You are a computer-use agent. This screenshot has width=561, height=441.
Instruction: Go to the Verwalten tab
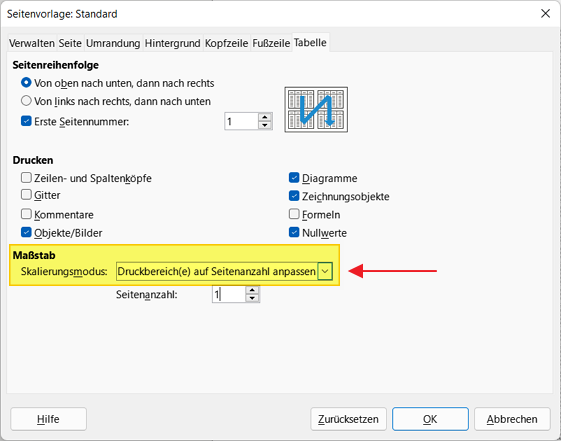[32, 43]
